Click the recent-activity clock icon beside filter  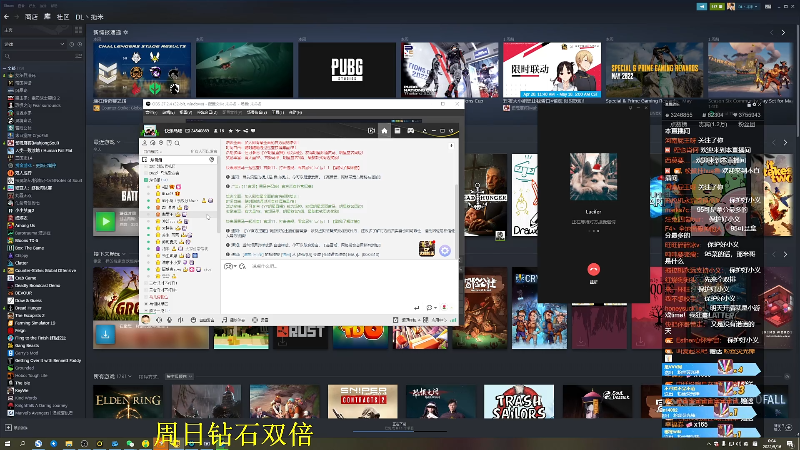click(x=71, y=44)
